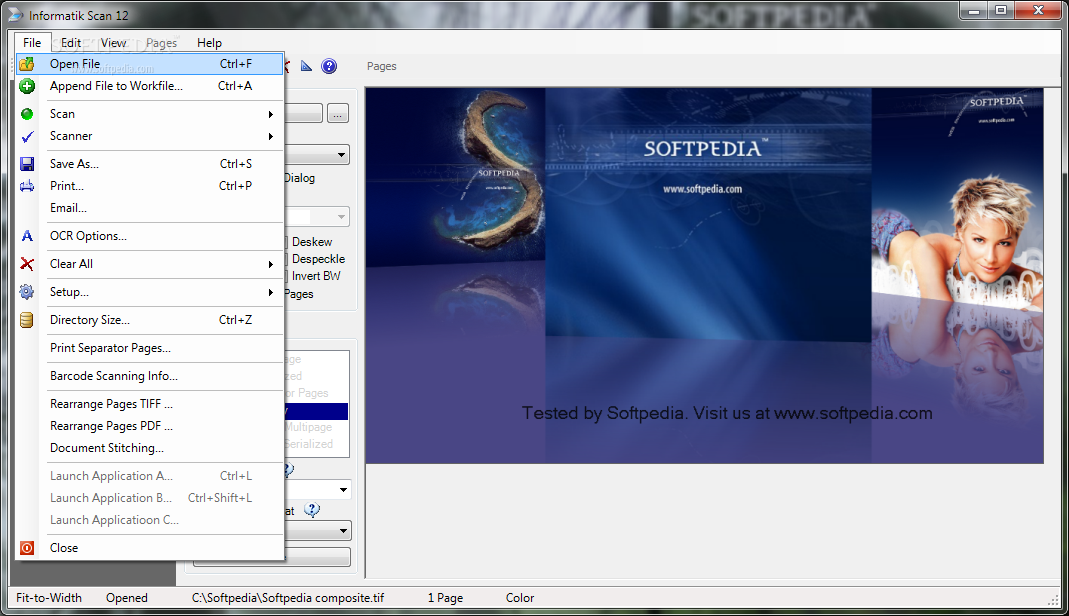Click the red X Clear All icon

point(27,264)
